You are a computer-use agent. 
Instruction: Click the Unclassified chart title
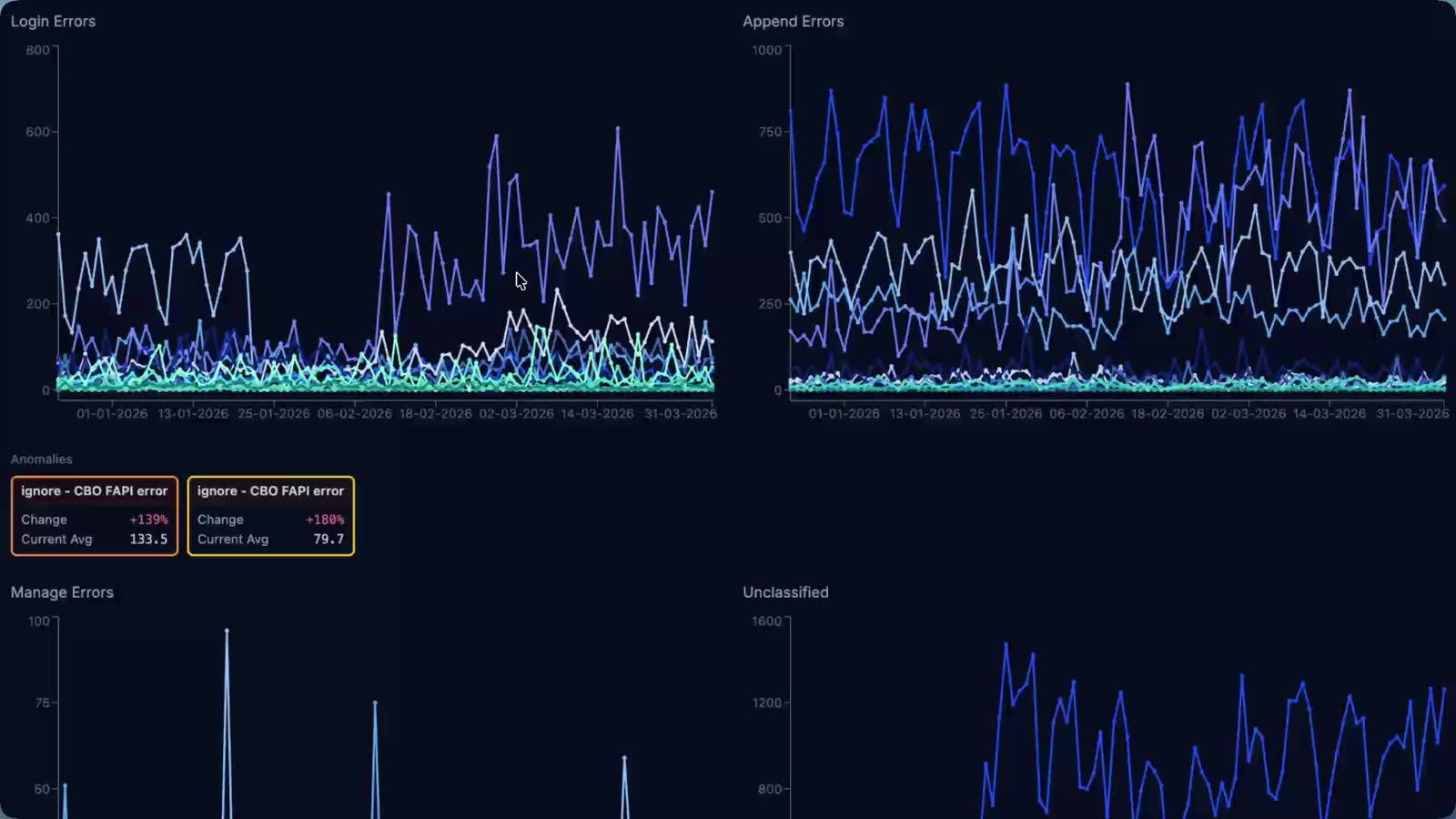click(x=785, y=592)
